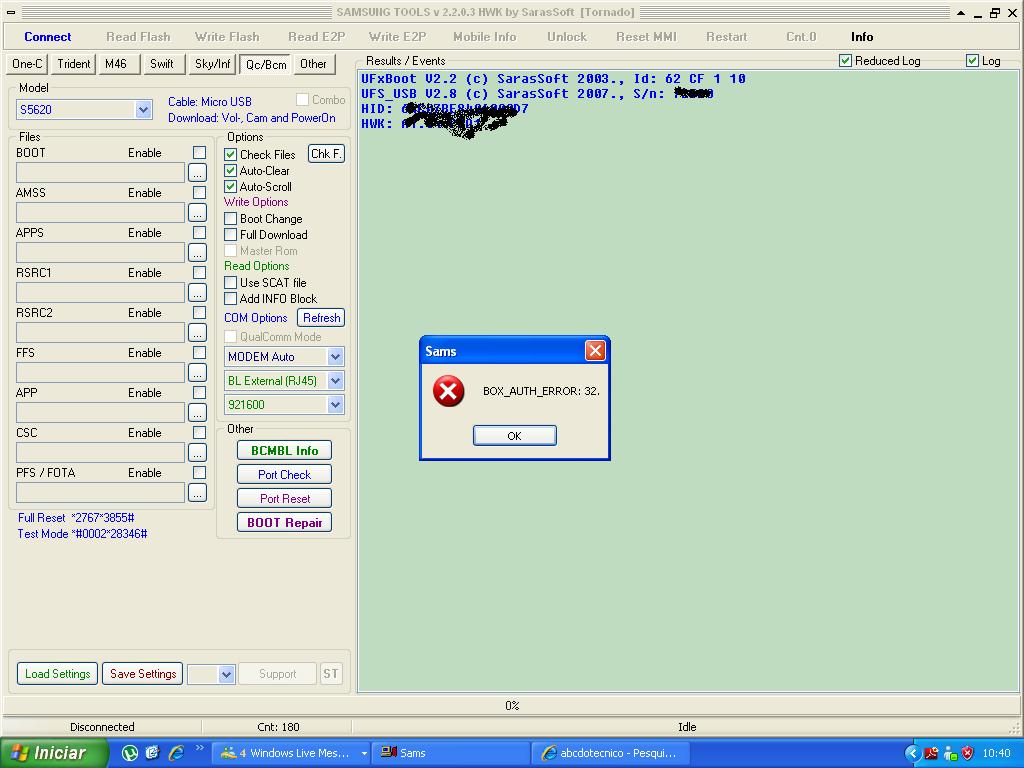Enable the BOOT file checkbox
The width and height of the screenshot is (1024, 768).
tap(199, 152)
